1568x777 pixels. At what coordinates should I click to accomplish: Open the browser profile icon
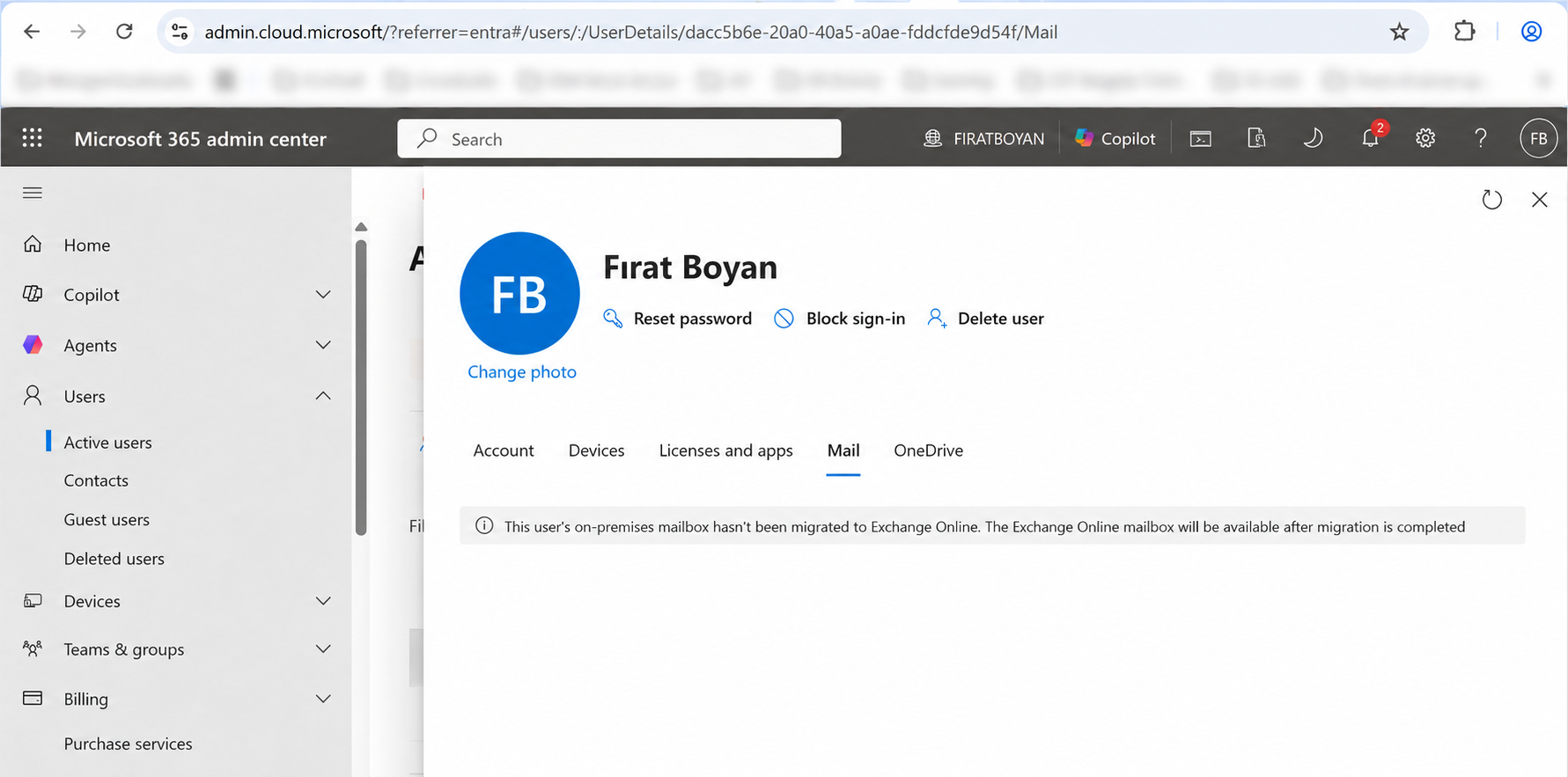click(1531, 32)
